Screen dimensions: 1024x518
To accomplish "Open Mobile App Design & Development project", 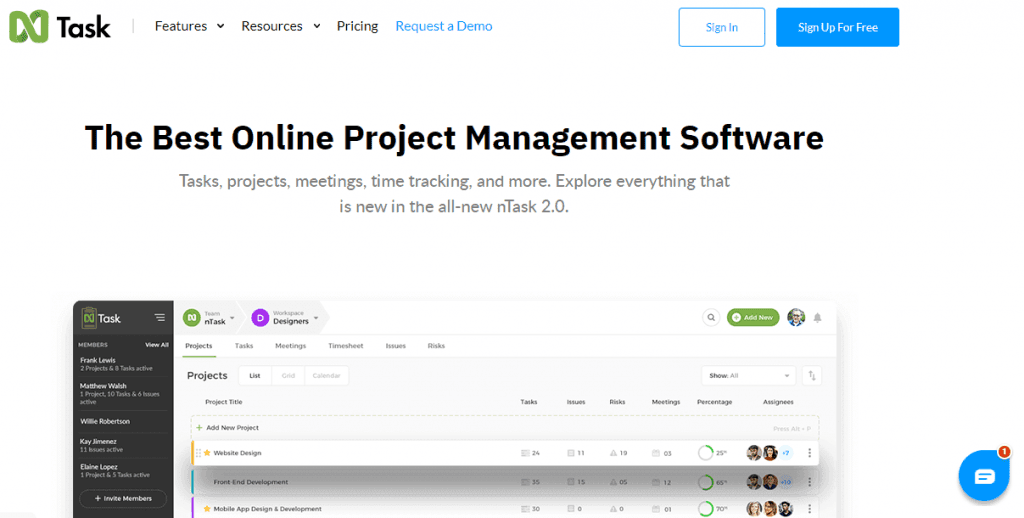I will coord(268,509).
